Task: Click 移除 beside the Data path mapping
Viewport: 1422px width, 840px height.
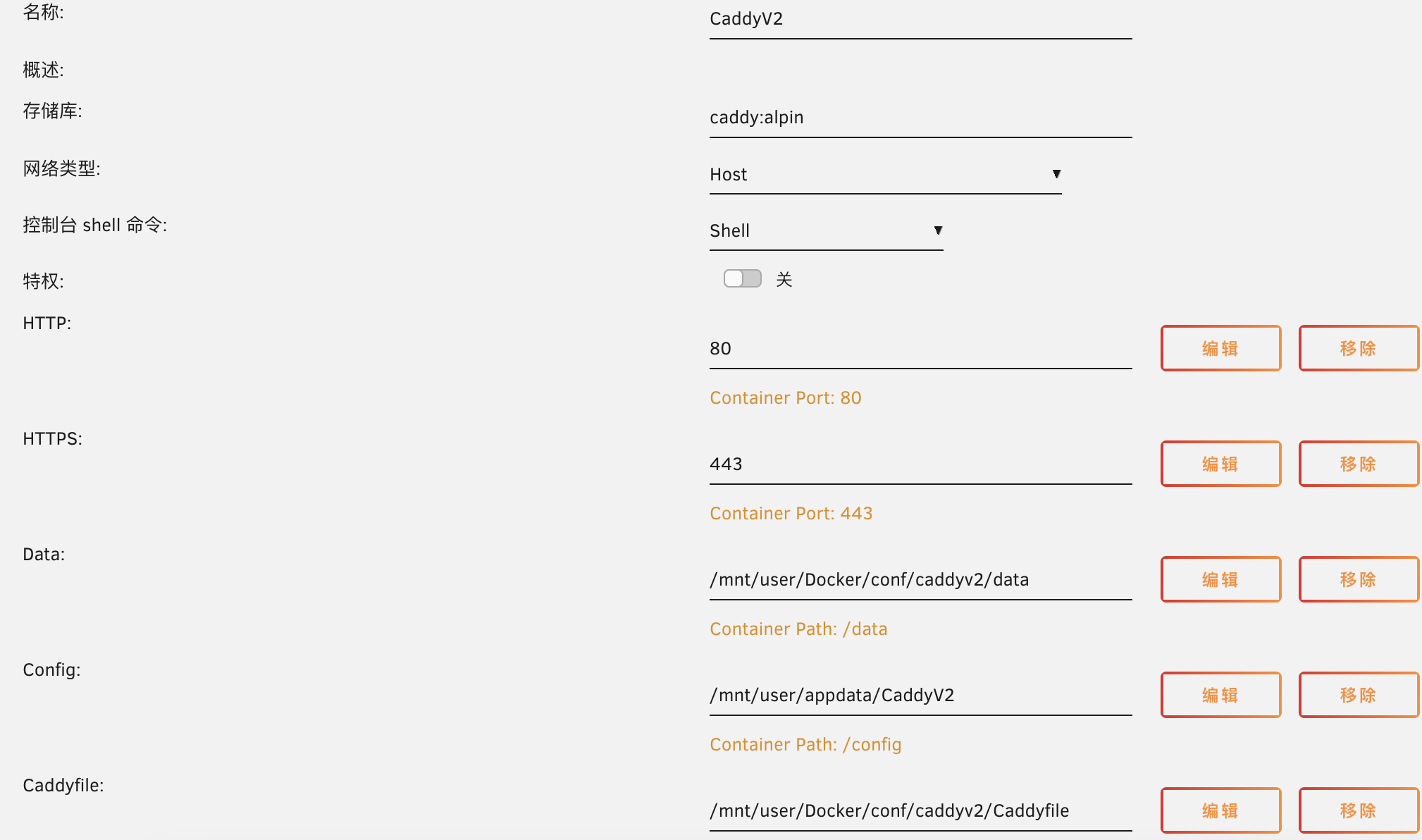Action: (1359, 579)
